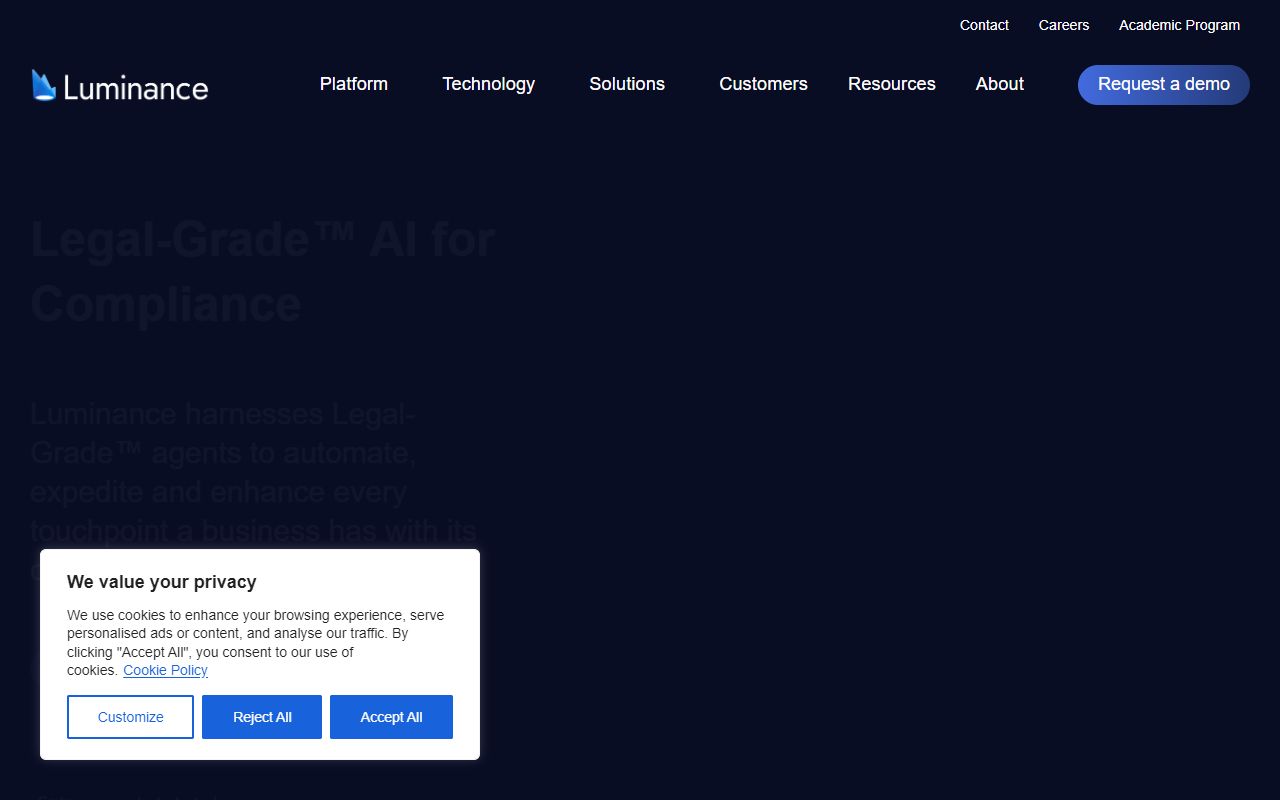Select the cookie consent dialog title
Viewport: 1280px width, 800px height.
click(x=161, y=582)
